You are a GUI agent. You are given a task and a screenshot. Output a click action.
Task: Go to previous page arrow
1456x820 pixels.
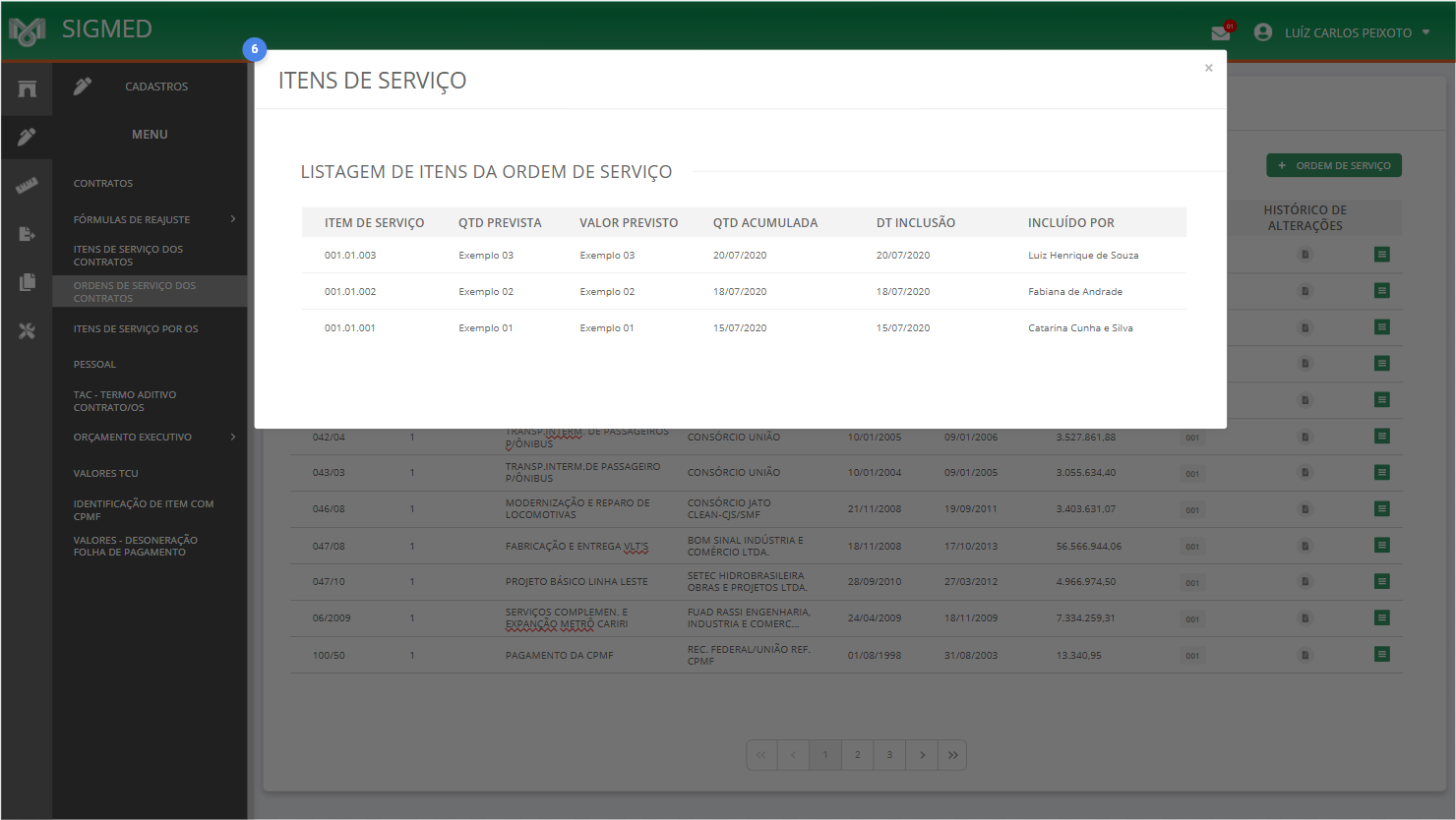(x=793, y=755)
